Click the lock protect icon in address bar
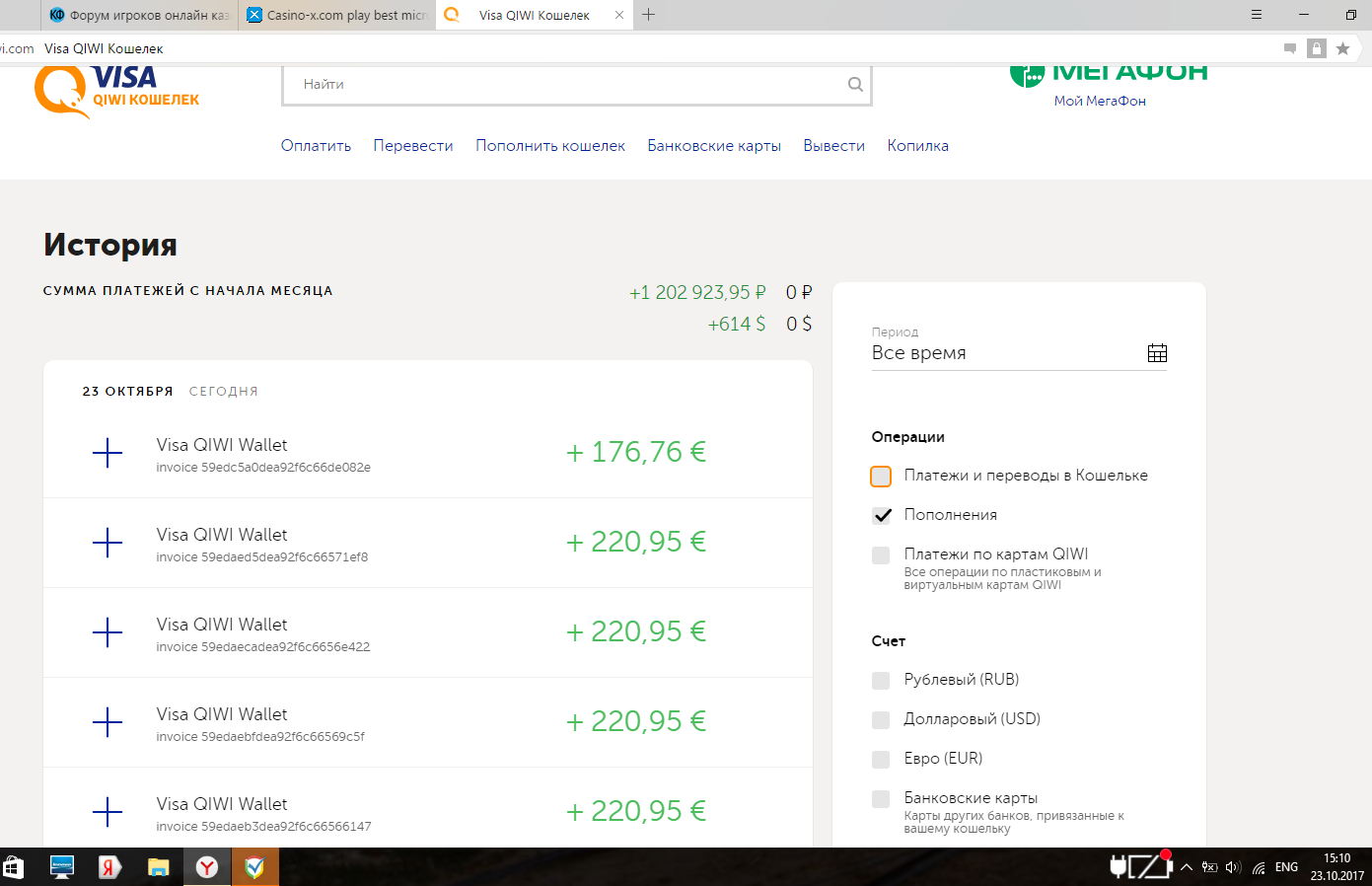The width and height of the screenshot is (1372, 886). (1316, 48)
